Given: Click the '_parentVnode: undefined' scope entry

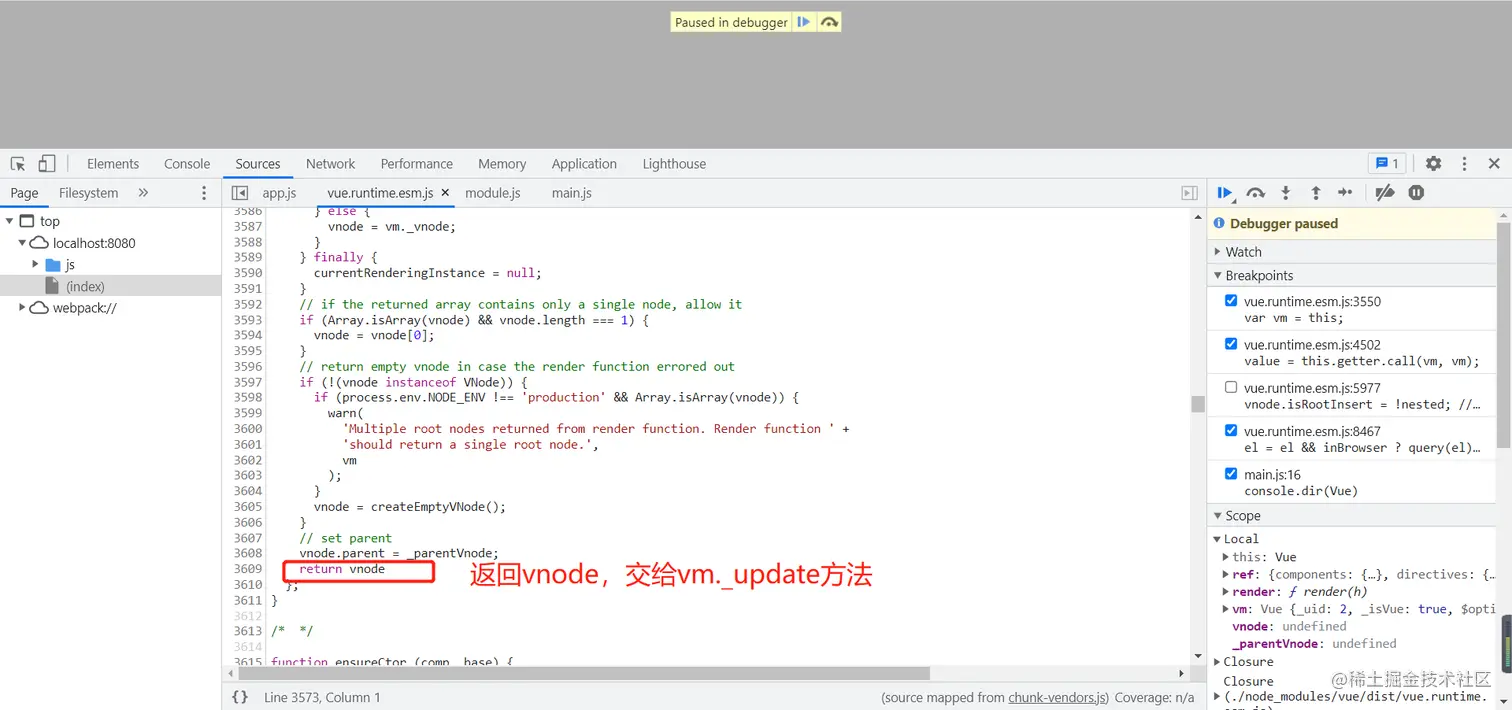Looking at the screenshot, I should (1314, 644).
